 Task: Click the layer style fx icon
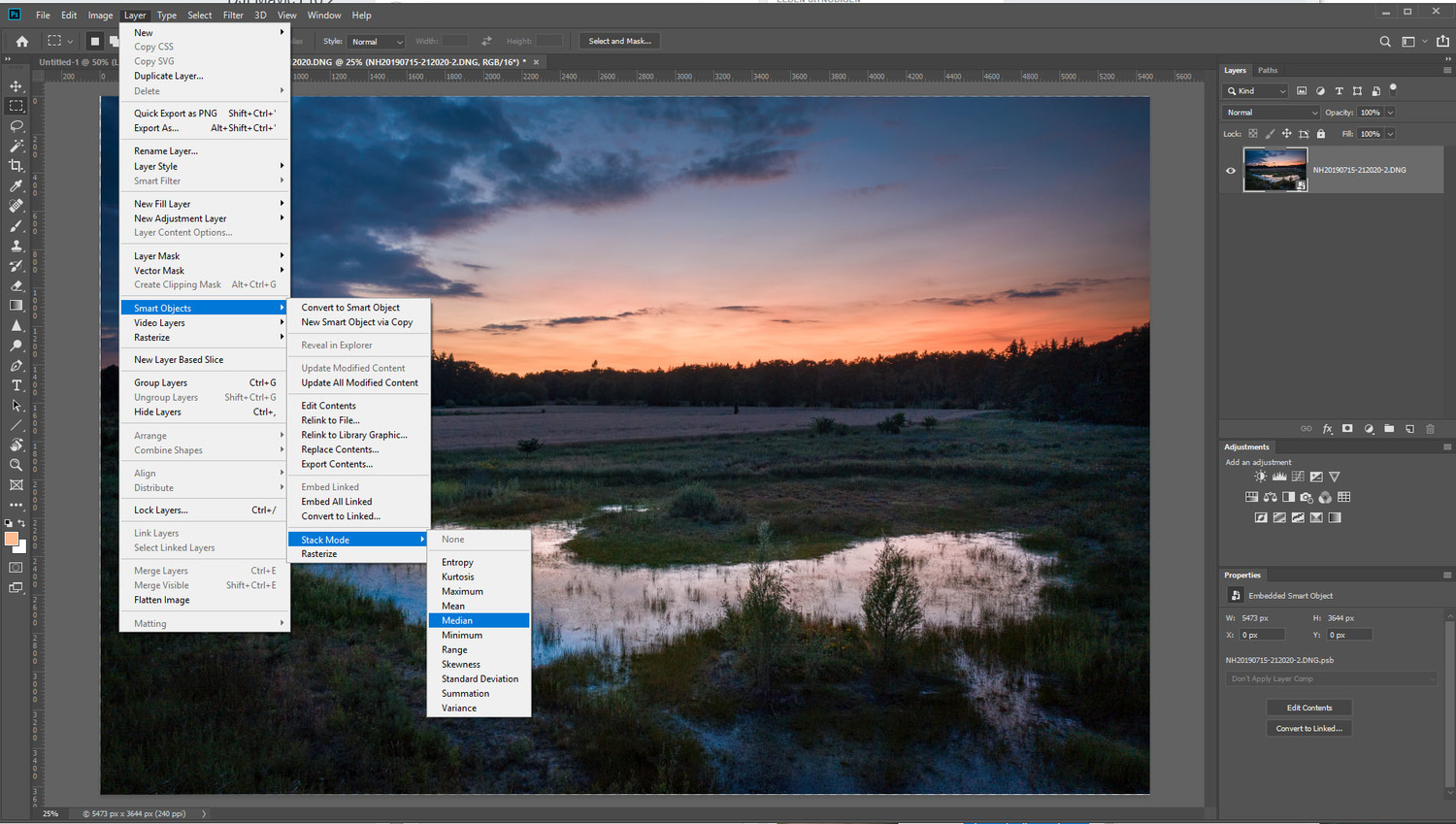(x=1327, y=429)
